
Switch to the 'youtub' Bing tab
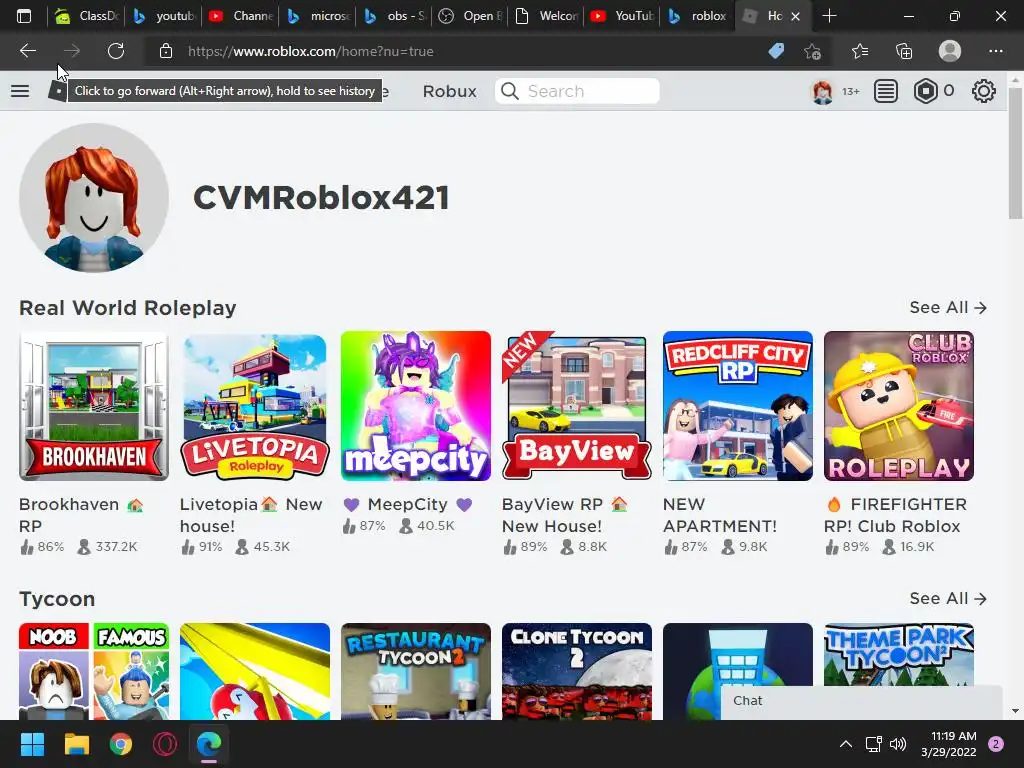click(163, 16)
